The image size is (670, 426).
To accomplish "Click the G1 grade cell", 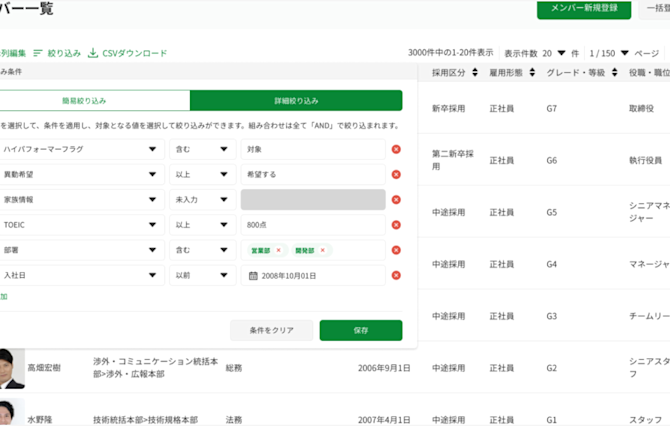I will tap(552, 420).
